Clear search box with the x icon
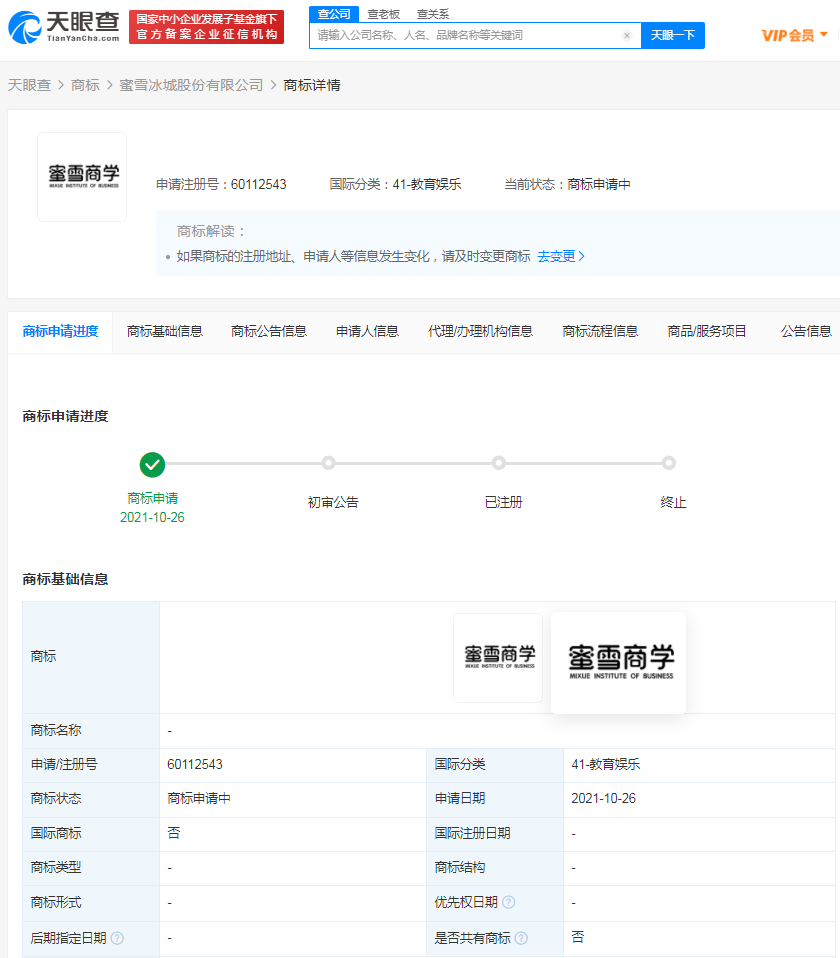 (x=627, y=35)
